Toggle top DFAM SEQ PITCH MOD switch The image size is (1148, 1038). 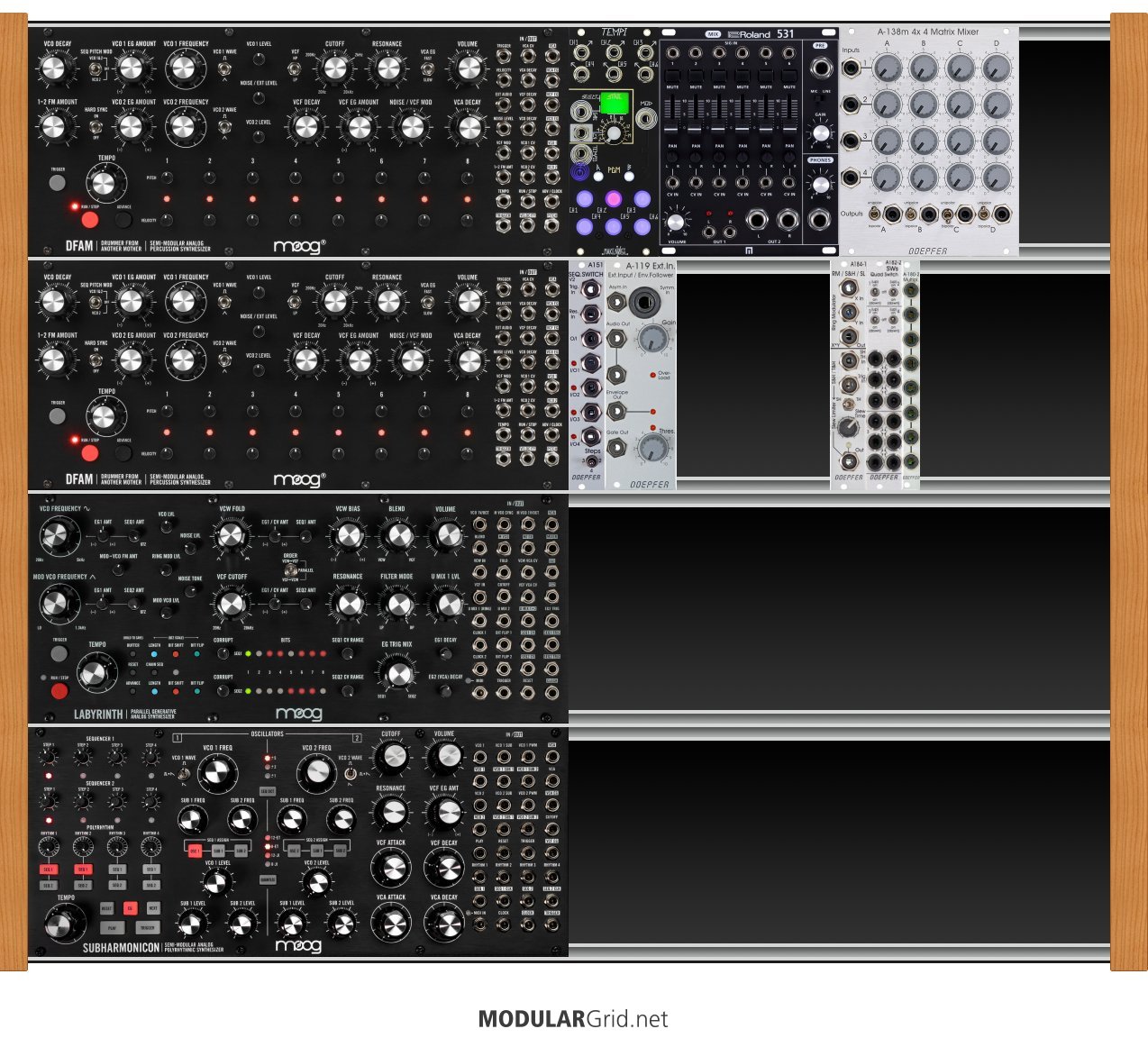tap(95, 70)
